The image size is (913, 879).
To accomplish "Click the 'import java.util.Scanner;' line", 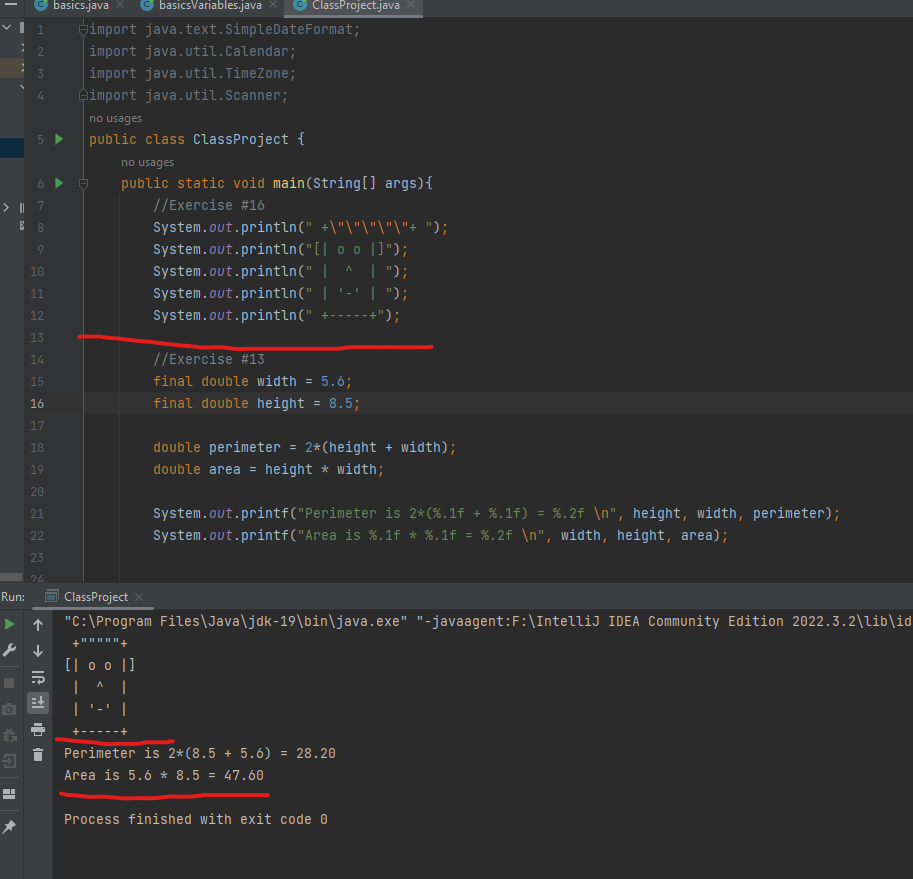I will [188, 95].
